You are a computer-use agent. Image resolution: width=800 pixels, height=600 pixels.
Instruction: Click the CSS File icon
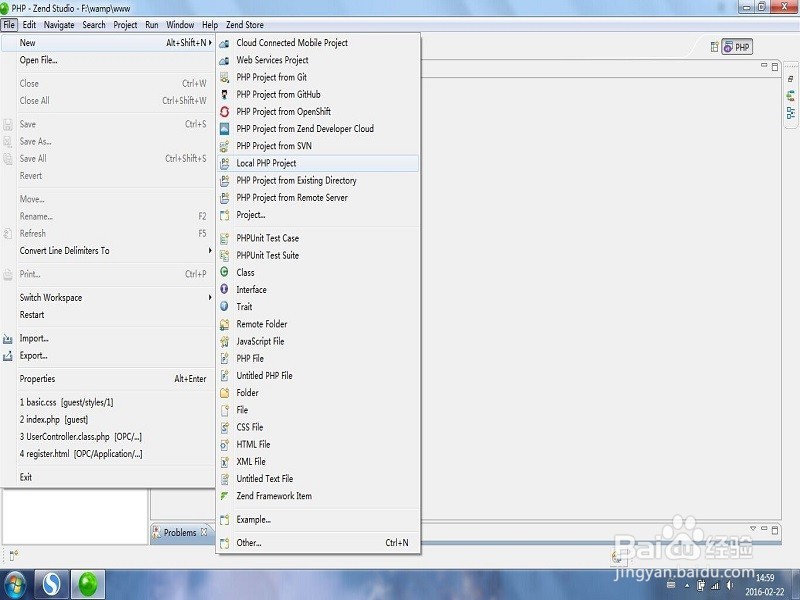coord(224,428)
